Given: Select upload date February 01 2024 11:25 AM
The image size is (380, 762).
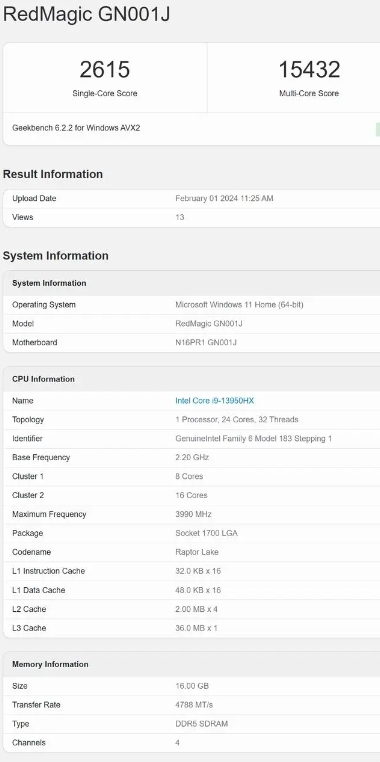Looking at the screenshot, I should click(224, 198).
